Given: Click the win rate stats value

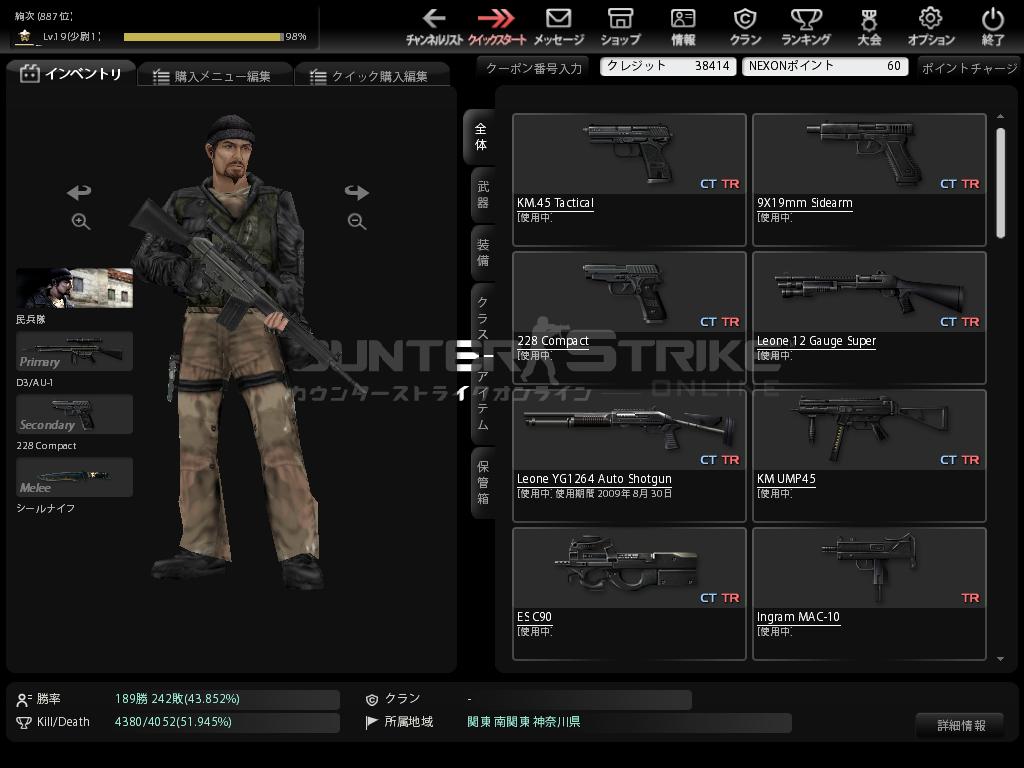Looking at the screenshot, I should click(x=178, y=699).
